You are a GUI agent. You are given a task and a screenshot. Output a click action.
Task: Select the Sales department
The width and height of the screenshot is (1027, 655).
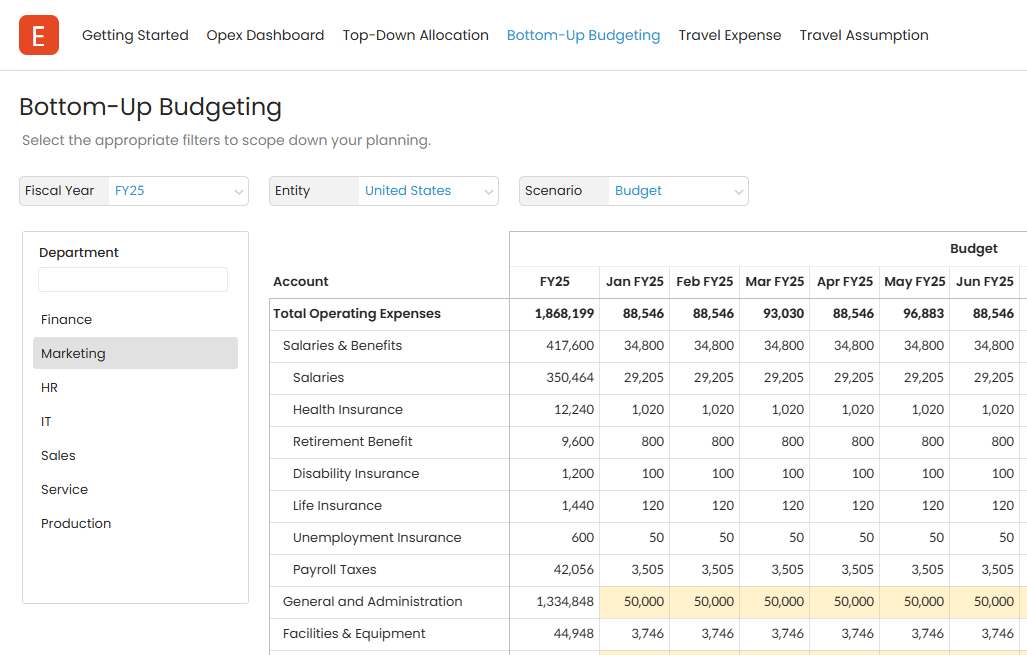pos(58,456)
